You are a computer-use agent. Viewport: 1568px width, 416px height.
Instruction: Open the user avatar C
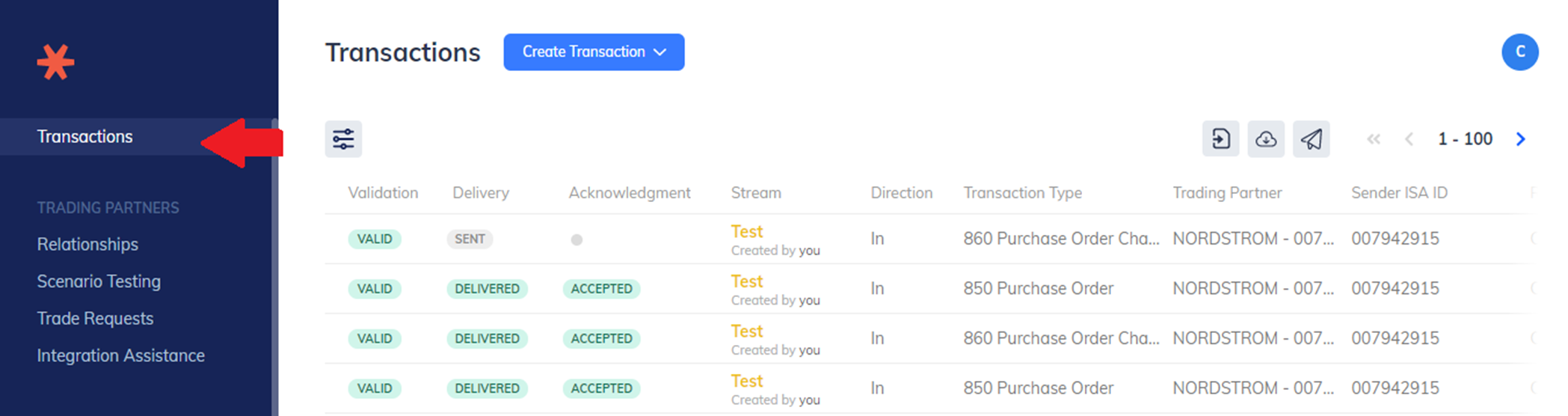point(1520,52)
